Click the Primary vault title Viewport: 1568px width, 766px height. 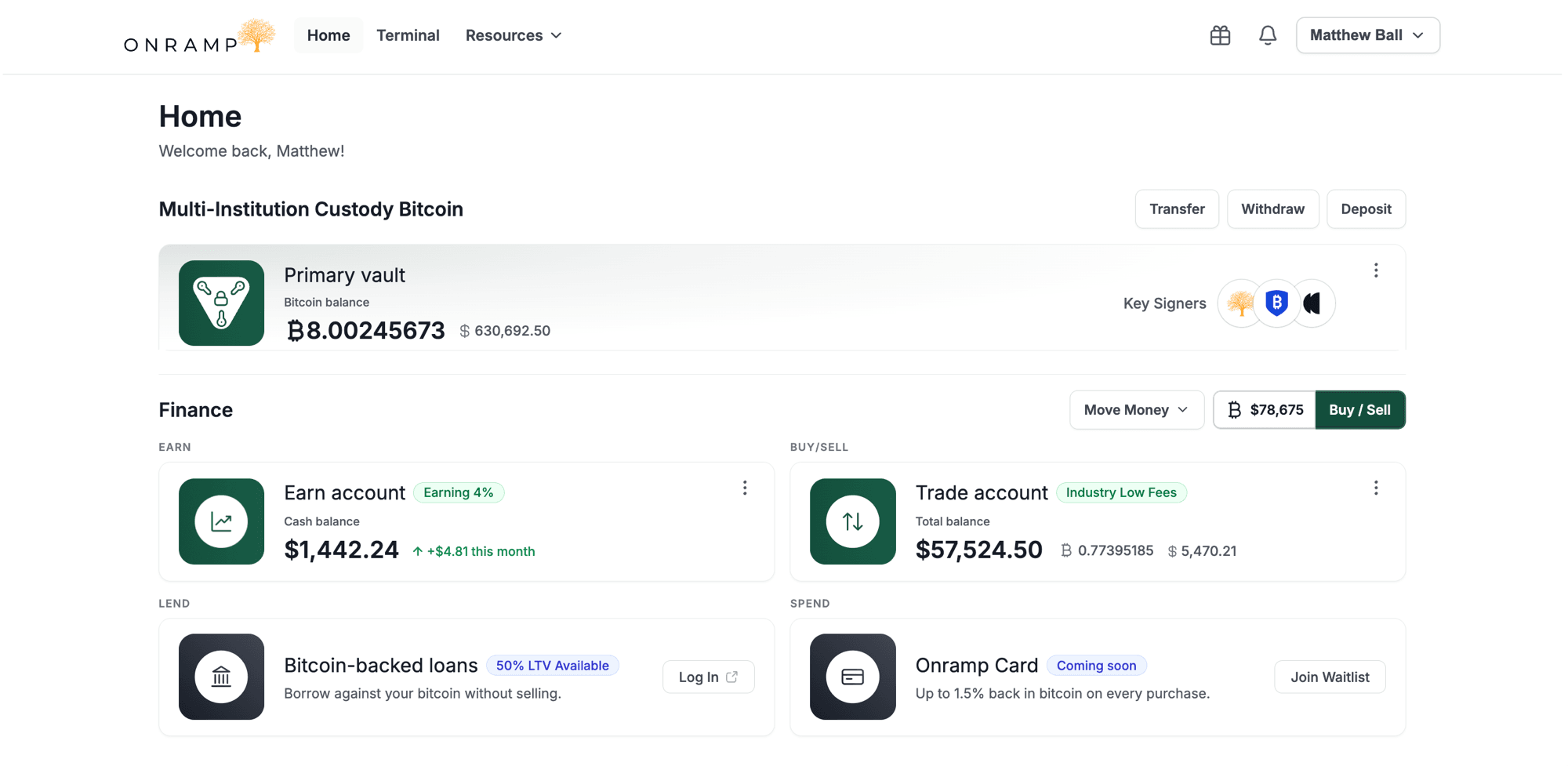pos(344,275)
